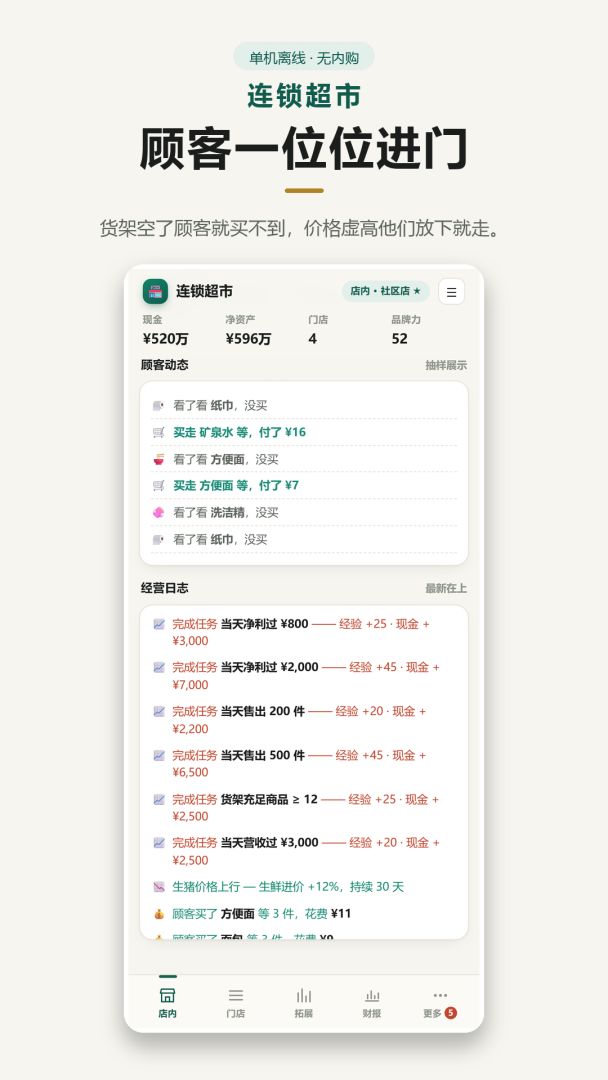Tap the money bag icon beside 顾客买了 方便面
The height and width of the screenshot is (1080, 608).
pos(159,914)
